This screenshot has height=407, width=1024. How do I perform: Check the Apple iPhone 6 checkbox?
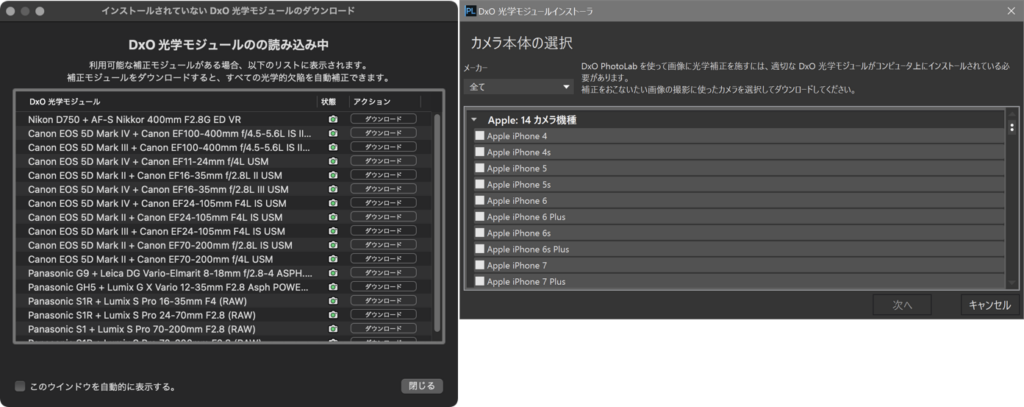click(480, 201)
